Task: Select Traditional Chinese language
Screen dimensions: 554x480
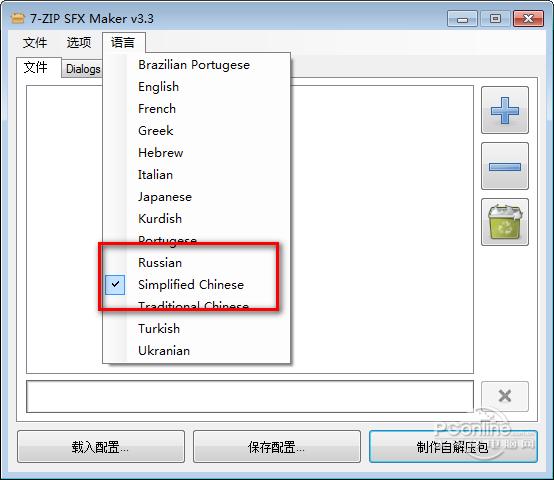Action: (196, 307)
